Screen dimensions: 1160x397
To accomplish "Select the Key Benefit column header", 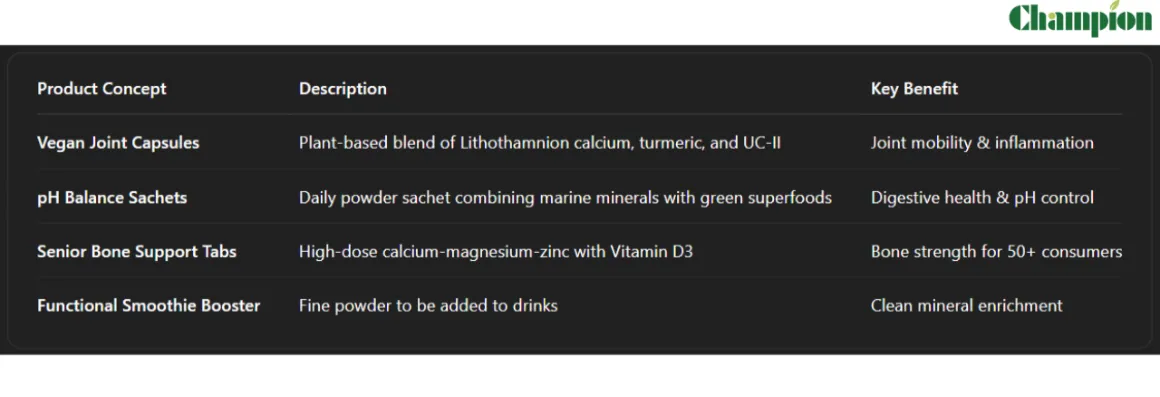I will [x=914, y=89].
